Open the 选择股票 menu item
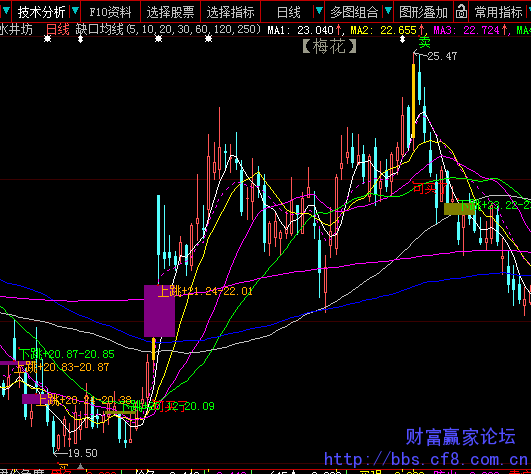Viewport: 531px width, 474px height. pos(170,13)
